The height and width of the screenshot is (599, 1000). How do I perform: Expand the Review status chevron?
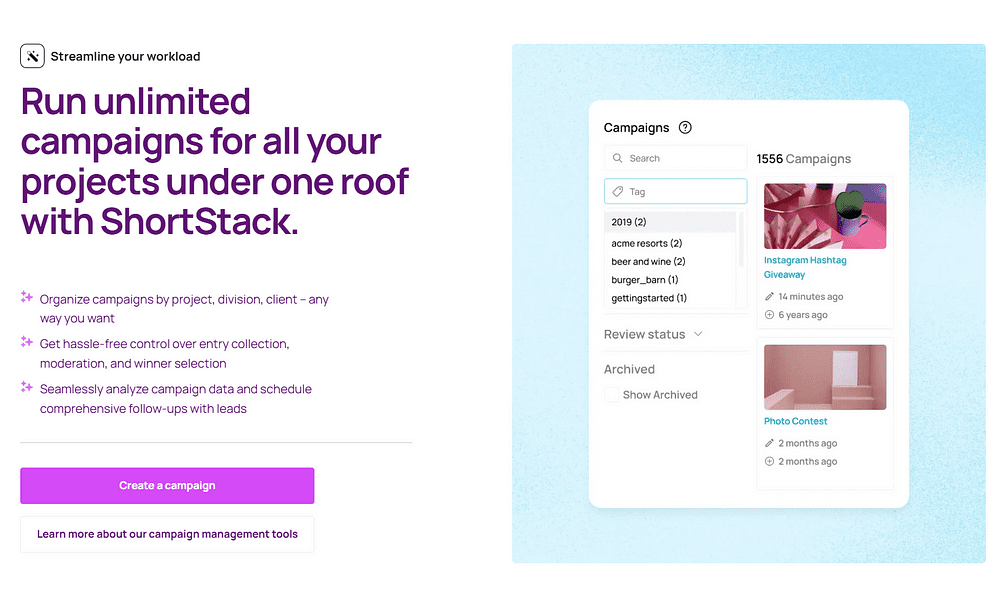pyautogui.click(x=698, y=334)
